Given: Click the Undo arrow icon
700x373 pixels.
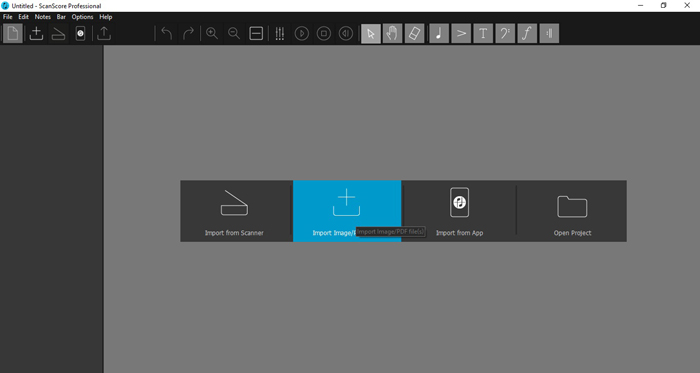Looking at the screenshot, I should (167, 33).
